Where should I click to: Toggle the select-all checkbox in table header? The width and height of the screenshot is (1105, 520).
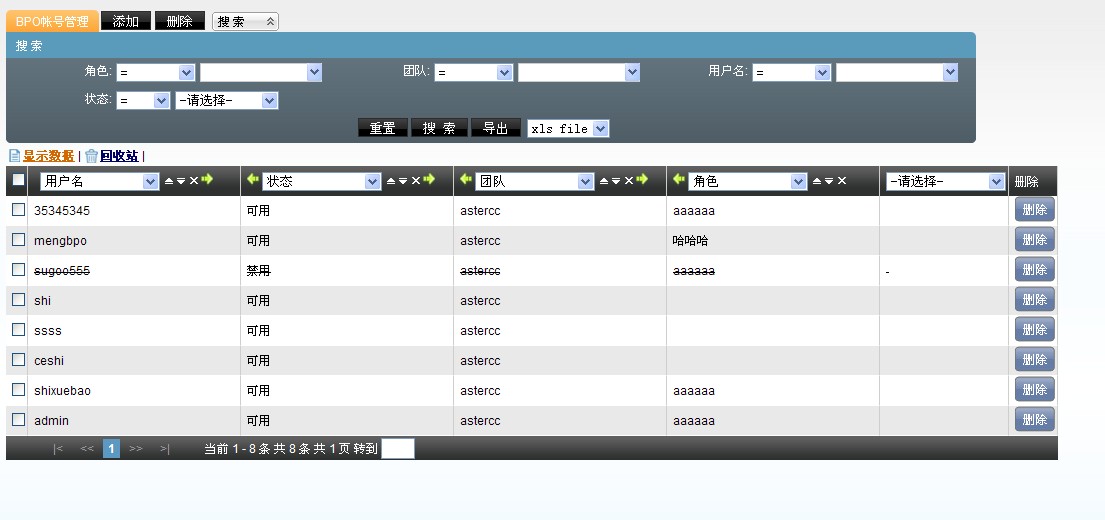(x=18, y=181)
